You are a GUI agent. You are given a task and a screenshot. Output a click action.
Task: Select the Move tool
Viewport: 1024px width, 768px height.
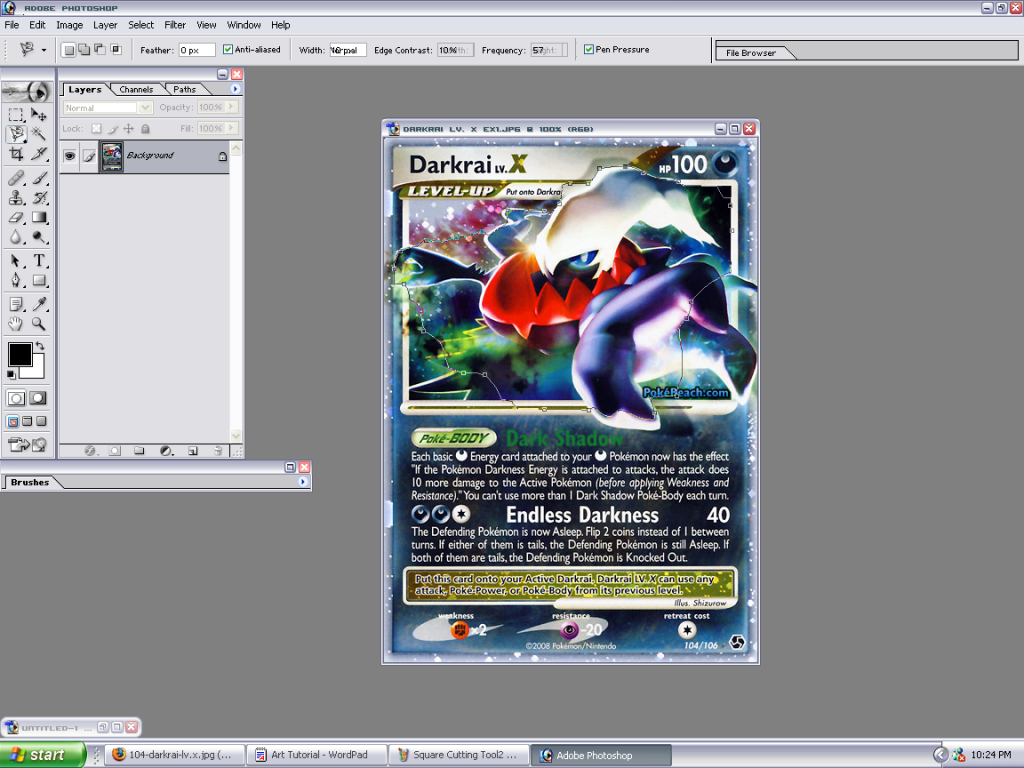tap(39, 115)
